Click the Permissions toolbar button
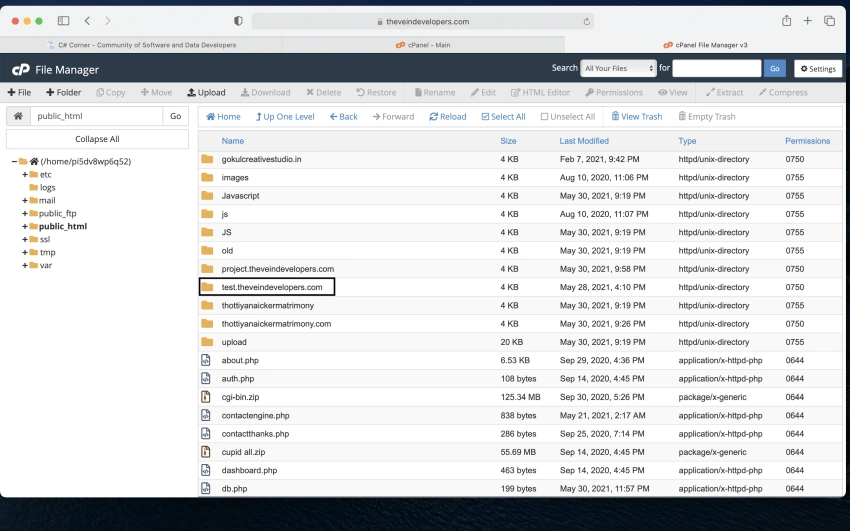 coord(614,92)
